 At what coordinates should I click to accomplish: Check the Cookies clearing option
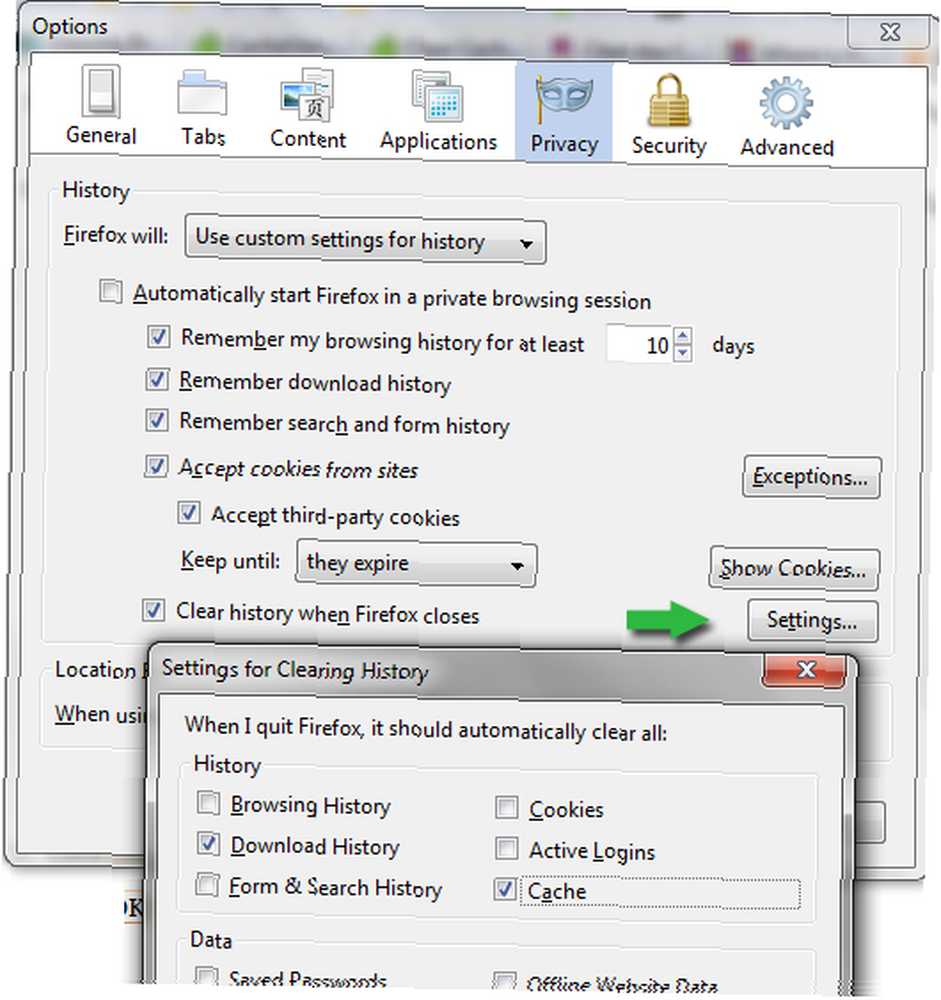pyautogui.click(x=507, y=807)
